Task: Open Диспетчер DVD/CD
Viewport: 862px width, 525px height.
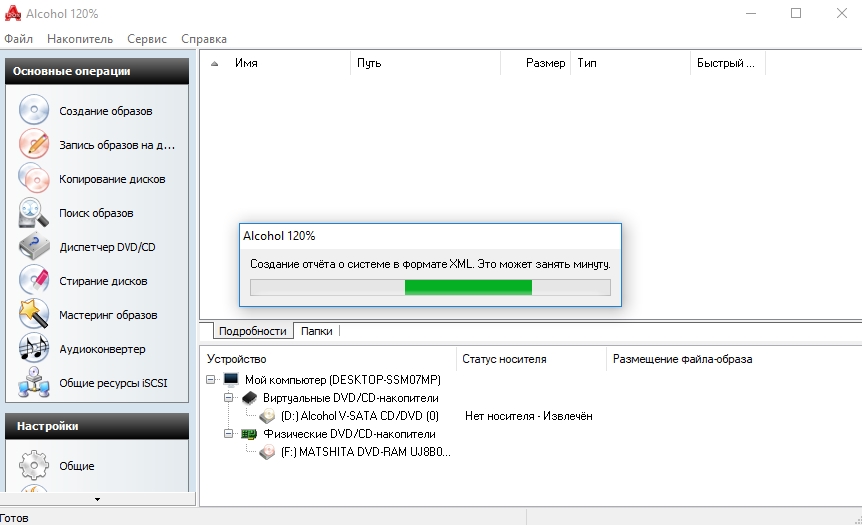Action: [107, 247]
